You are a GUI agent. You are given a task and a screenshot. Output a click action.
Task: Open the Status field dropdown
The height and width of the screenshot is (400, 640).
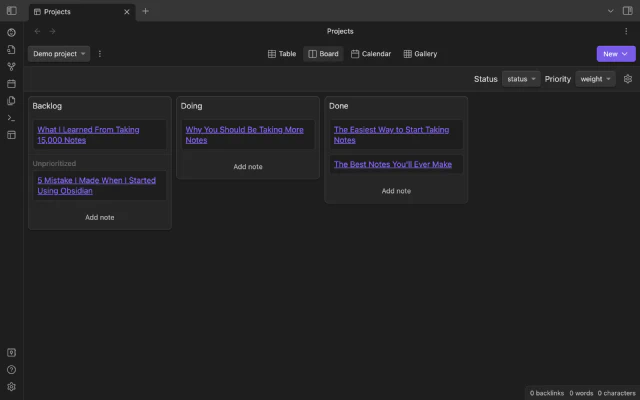point(521,79)
